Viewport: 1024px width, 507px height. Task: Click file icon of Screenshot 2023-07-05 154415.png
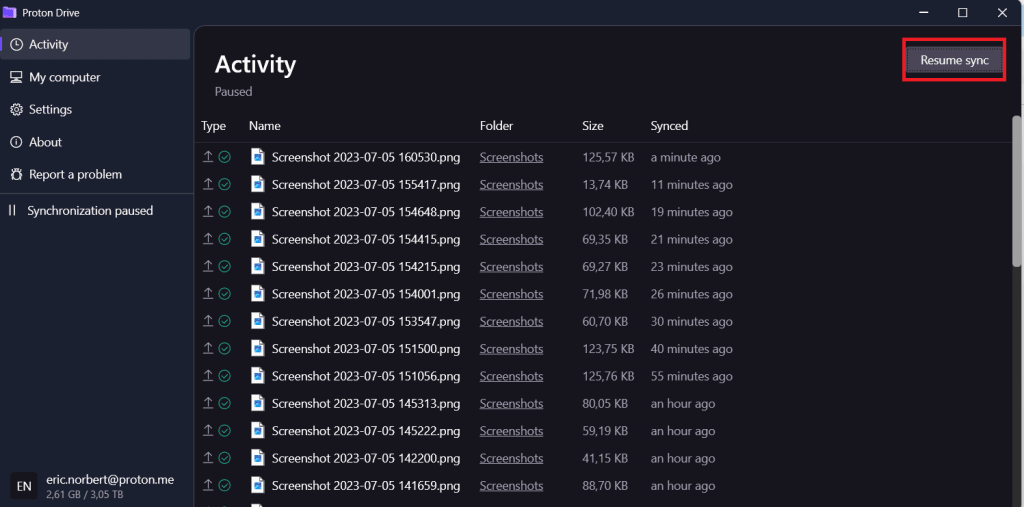pyautogui.click(x=258, y=239)
